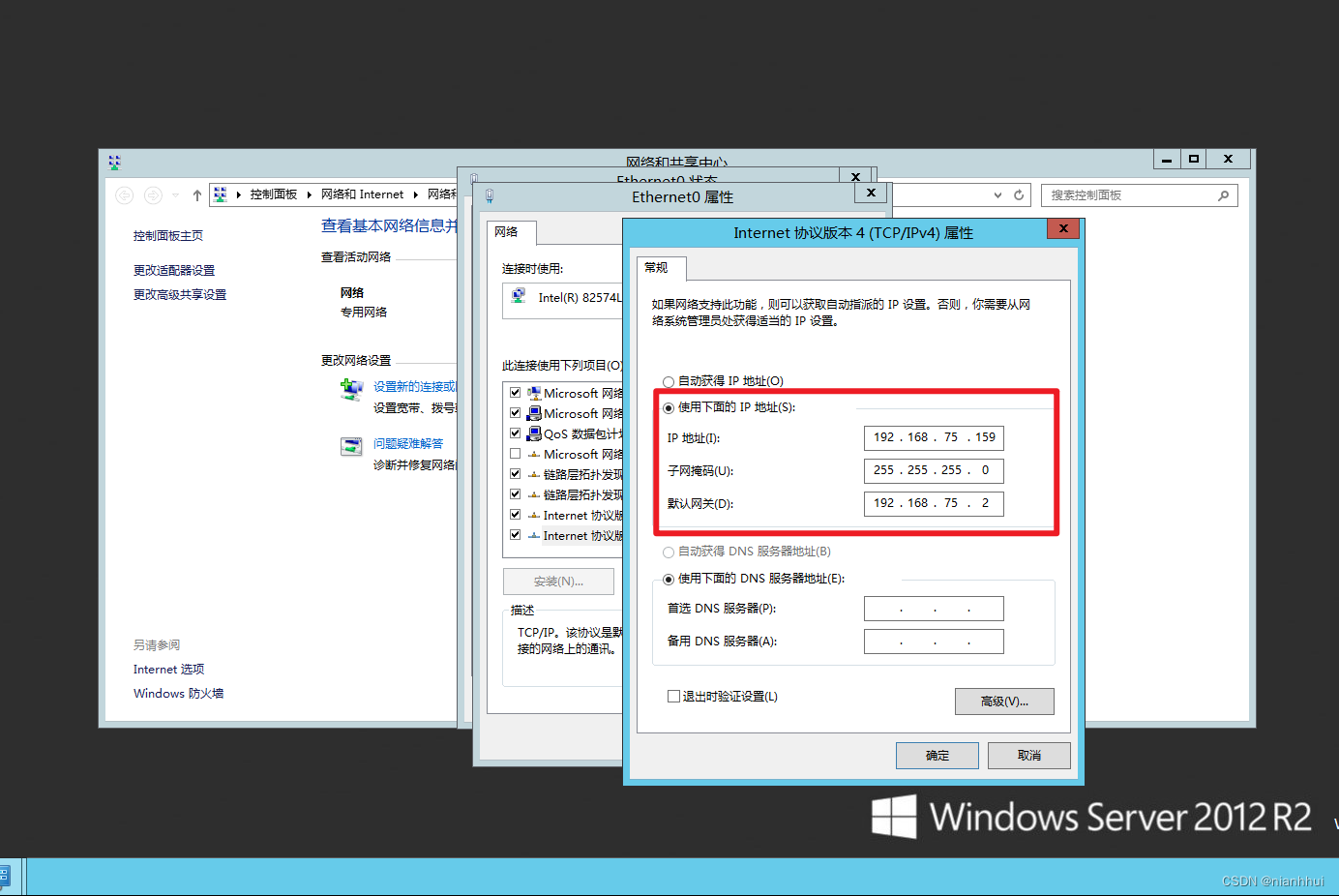Click the Intel(R) 82574L adapter name
This screenshot has height=896, width=1339.
580,298
